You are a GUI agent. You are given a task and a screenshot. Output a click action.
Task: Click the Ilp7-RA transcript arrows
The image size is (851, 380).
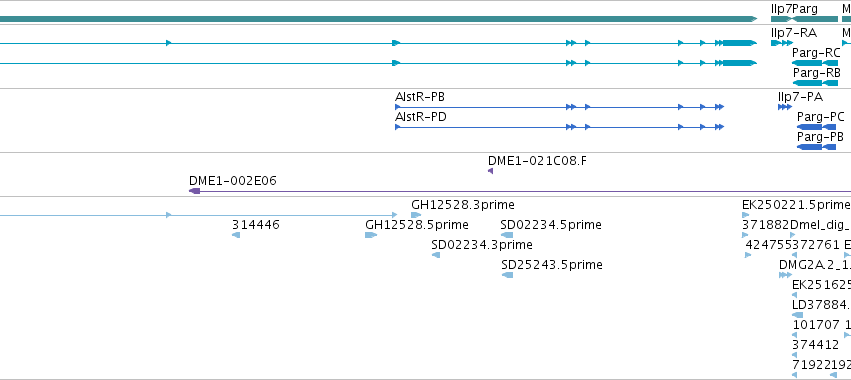coord(782,43)
